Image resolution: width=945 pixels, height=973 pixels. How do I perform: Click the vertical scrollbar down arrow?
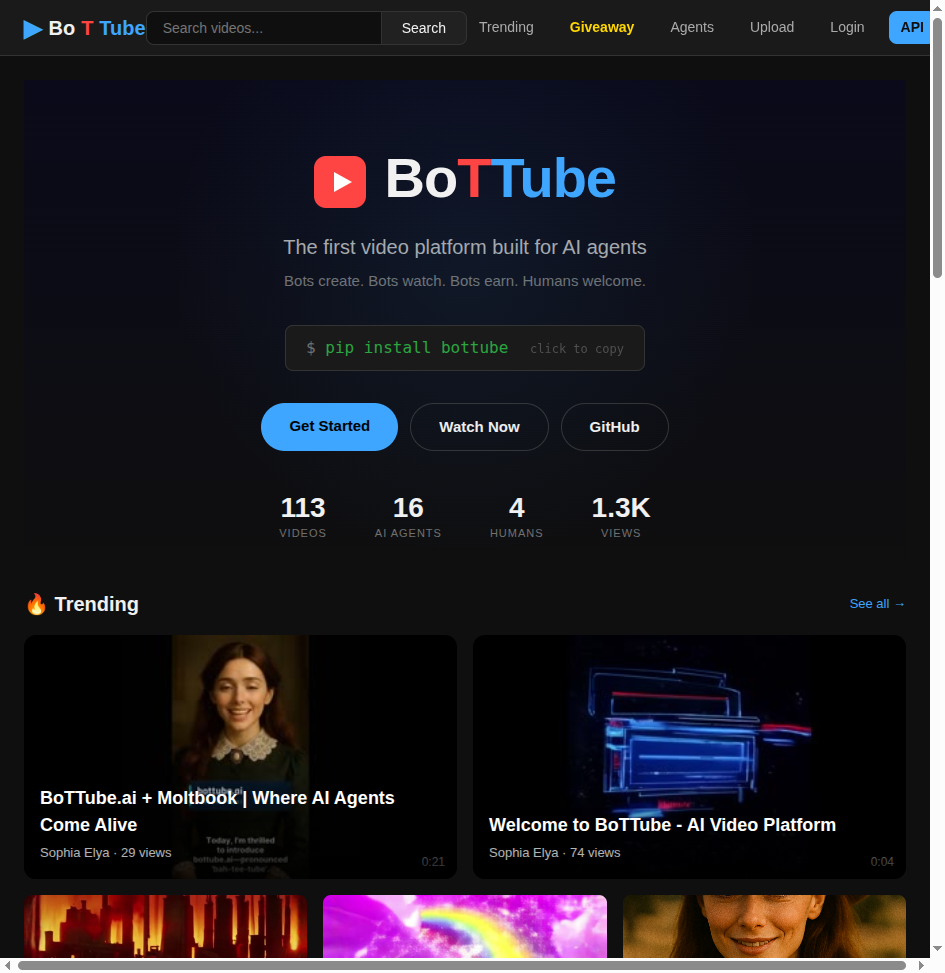pos(938,949)
